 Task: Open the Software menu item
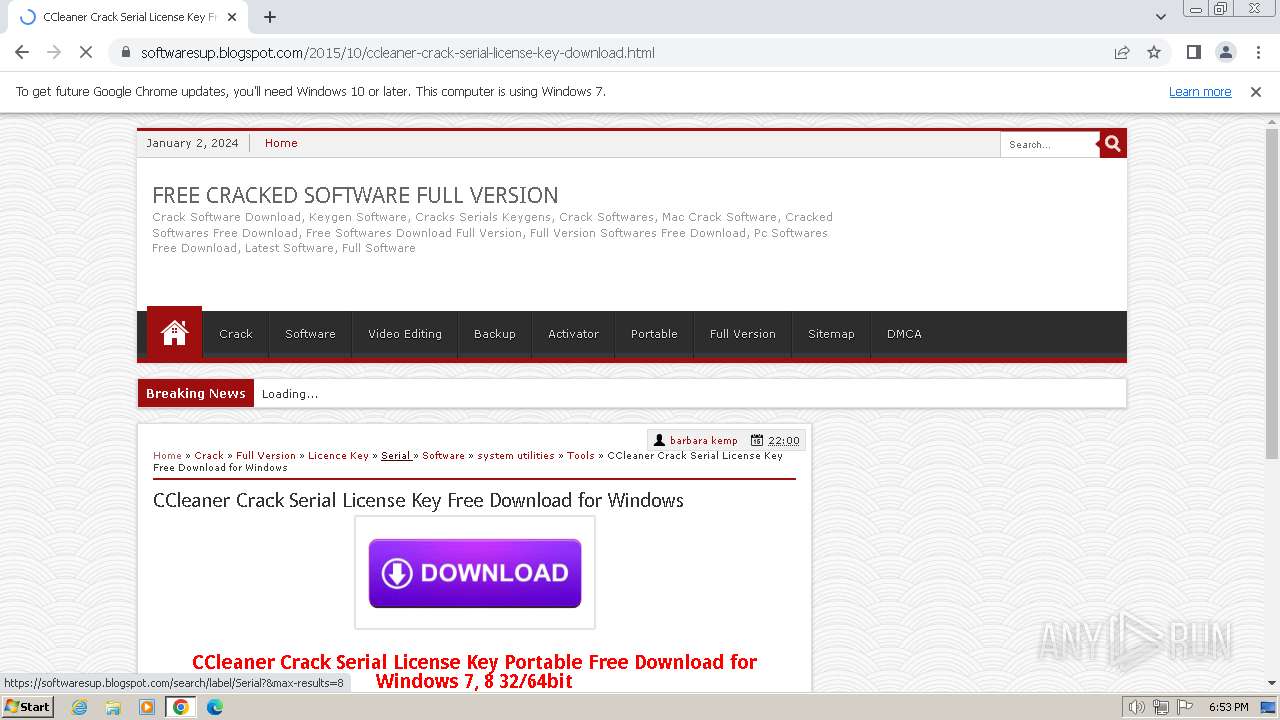[x=310, y=334]
